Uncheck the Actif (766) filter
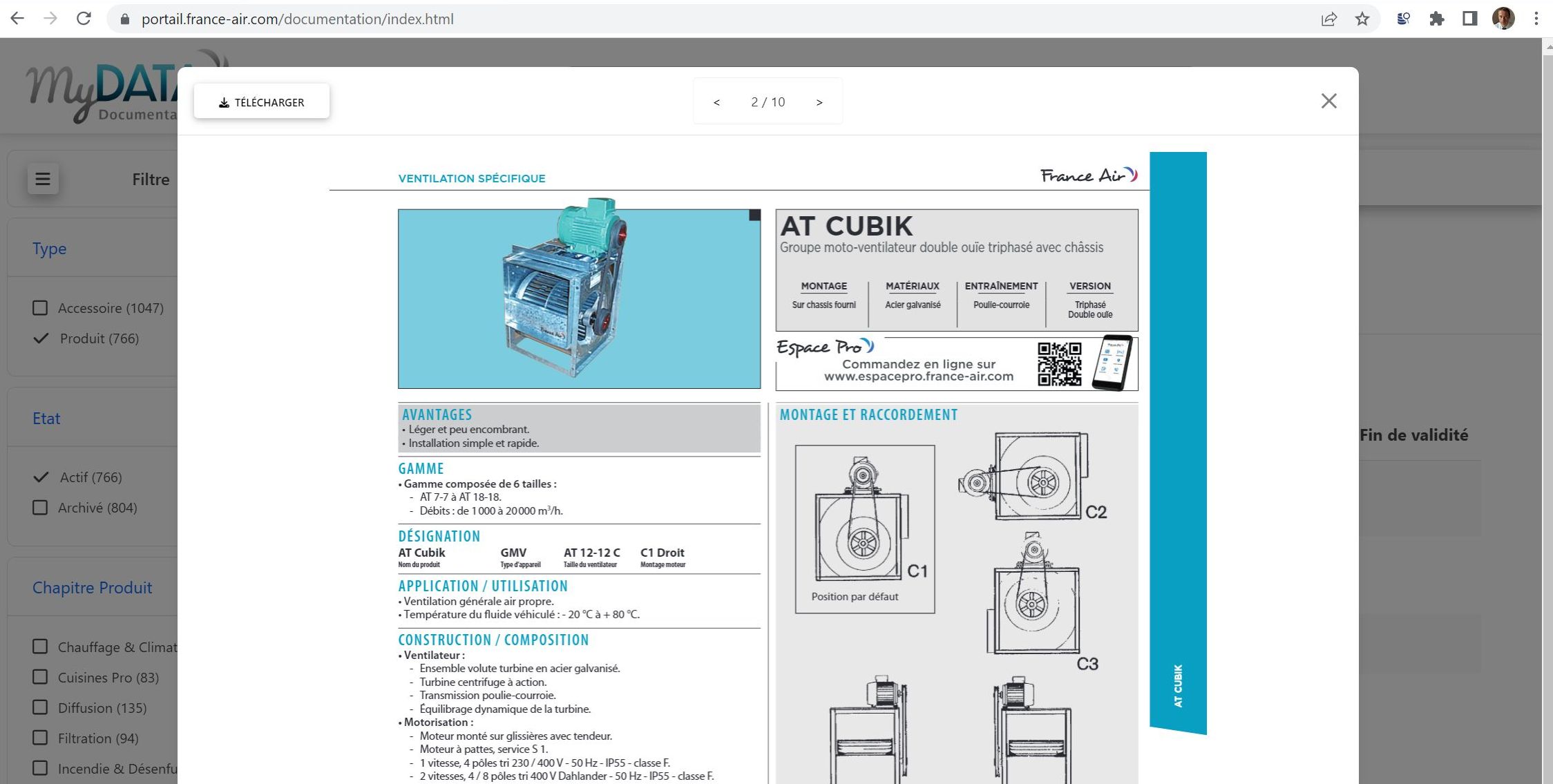 (x=41, y=477)
